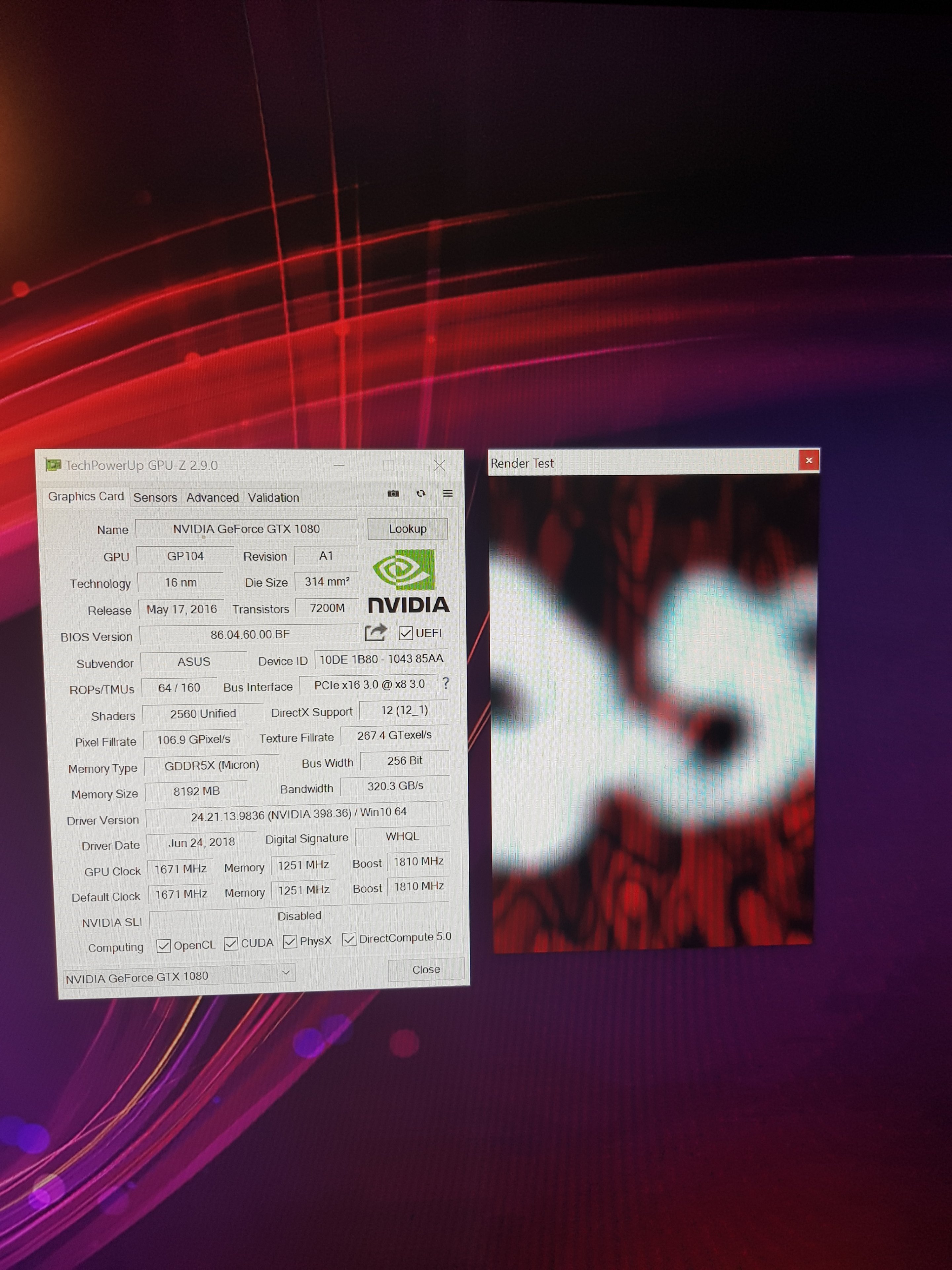Select the Validation tab
This screenshot has height=1270, width=952.
(x=273, y=497)
